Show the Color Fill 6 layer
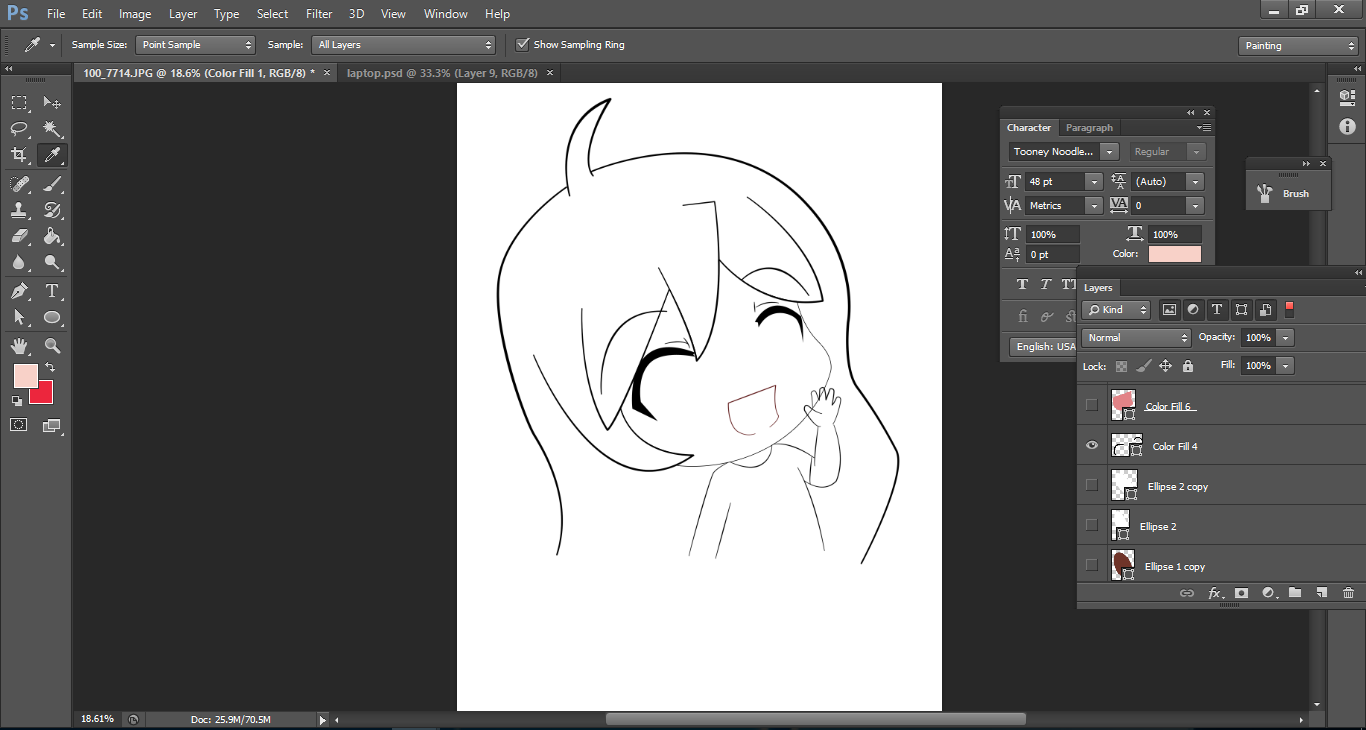The height and width of the screenshot is (730, 1366). coord(1092,405)
